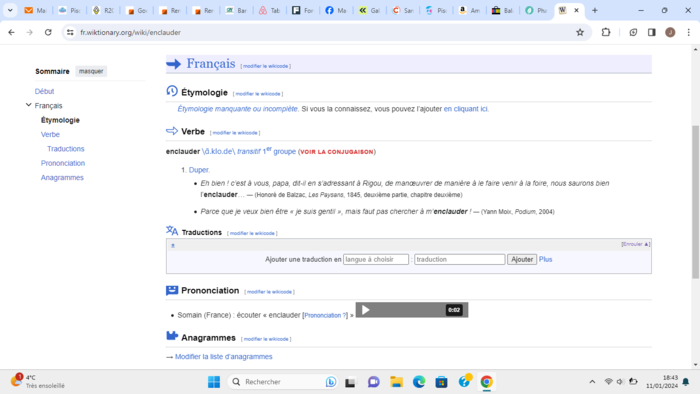Open Chrome profile avatar

point(670,32)
